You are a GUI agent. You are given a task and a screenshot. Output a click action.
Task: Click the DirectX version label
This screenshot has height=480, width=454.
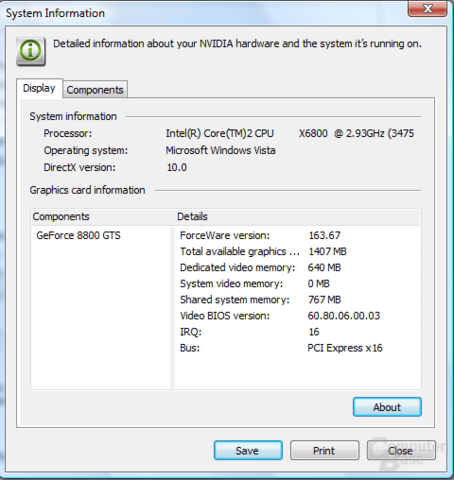pos(79,167)
